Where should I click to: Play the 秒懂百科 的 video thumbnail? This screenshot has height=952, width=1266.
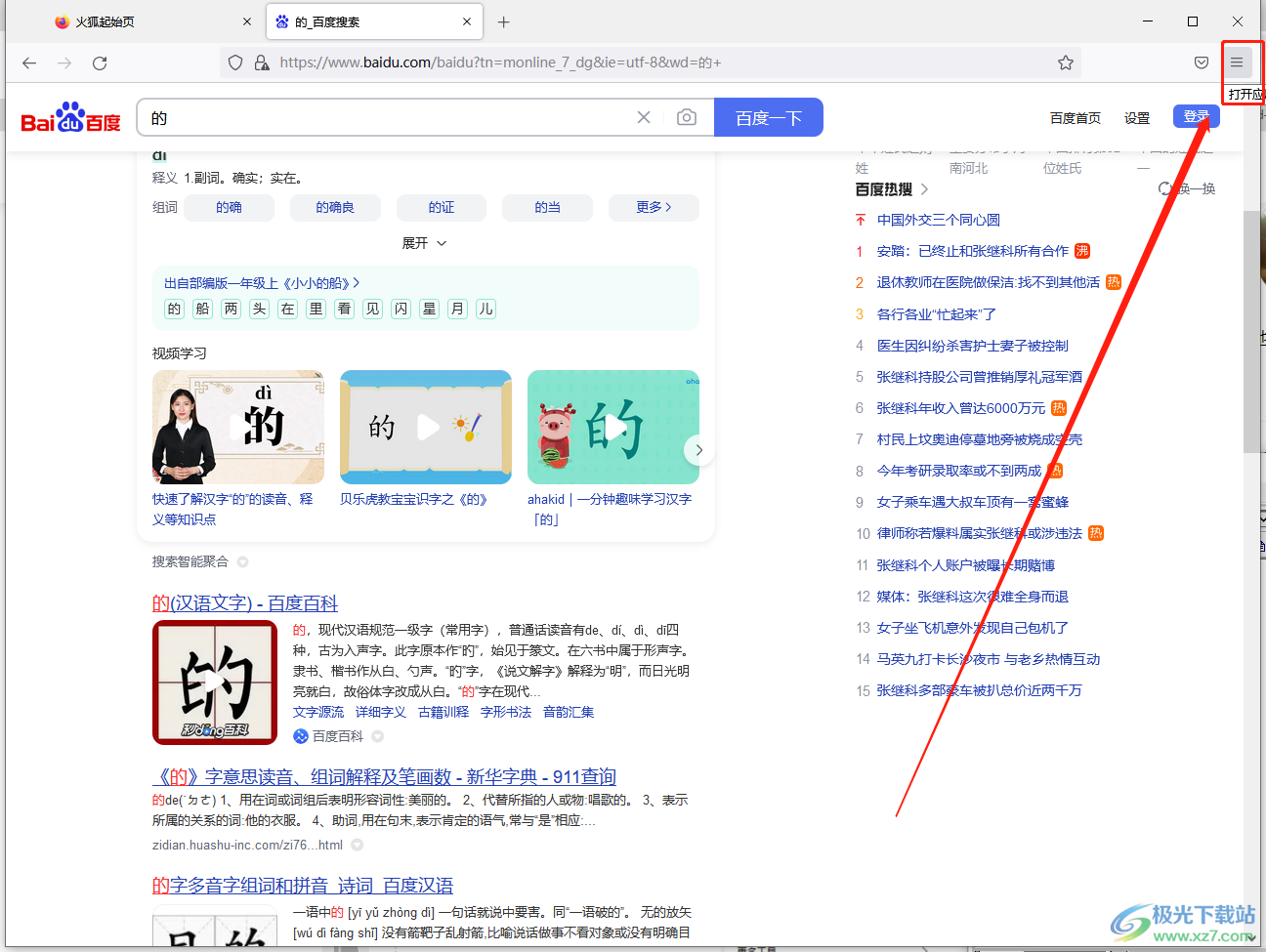[215, 683]
